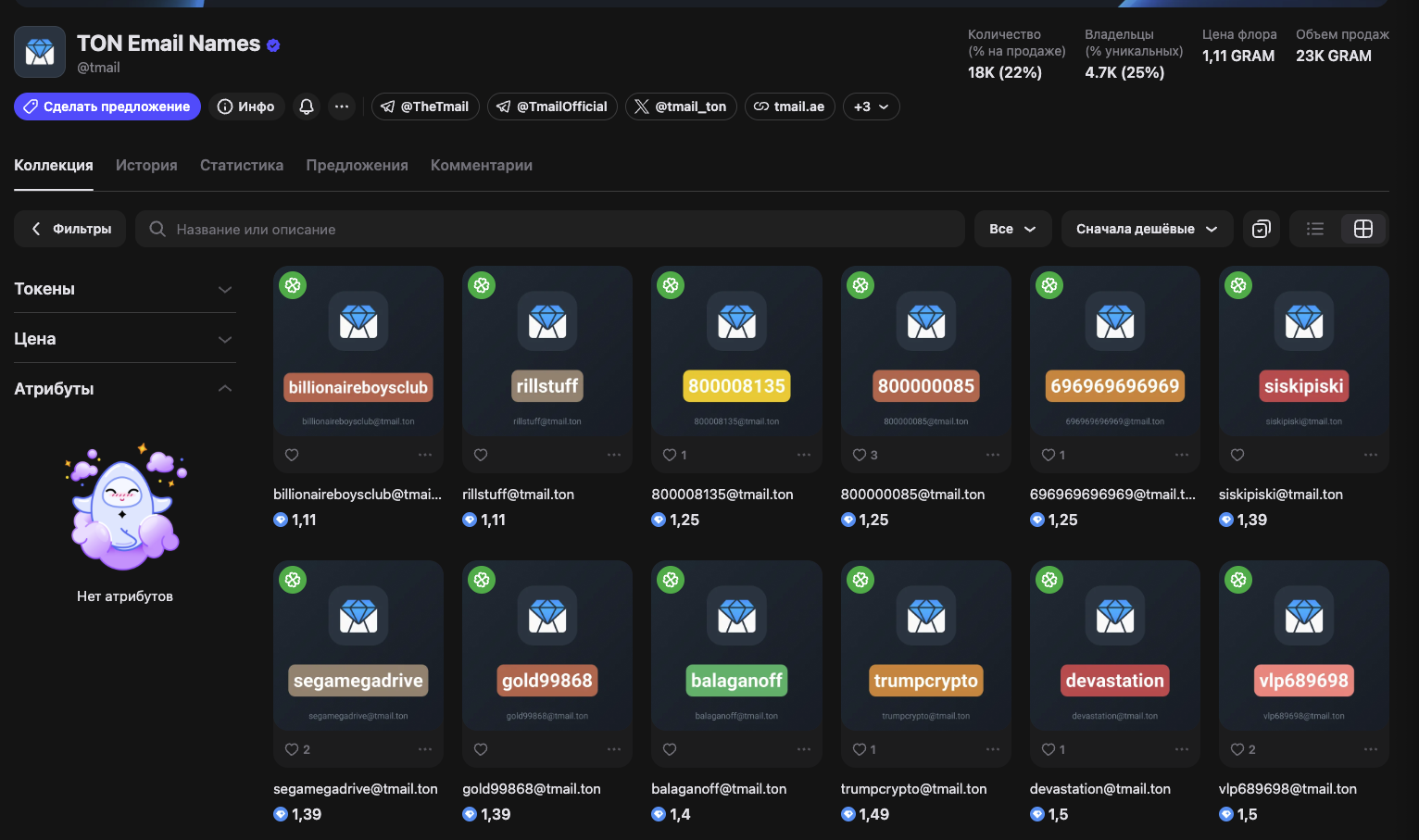Click the verified badge next to TON Email Names
The image size is (1419, 840).
tap(273, 44)
